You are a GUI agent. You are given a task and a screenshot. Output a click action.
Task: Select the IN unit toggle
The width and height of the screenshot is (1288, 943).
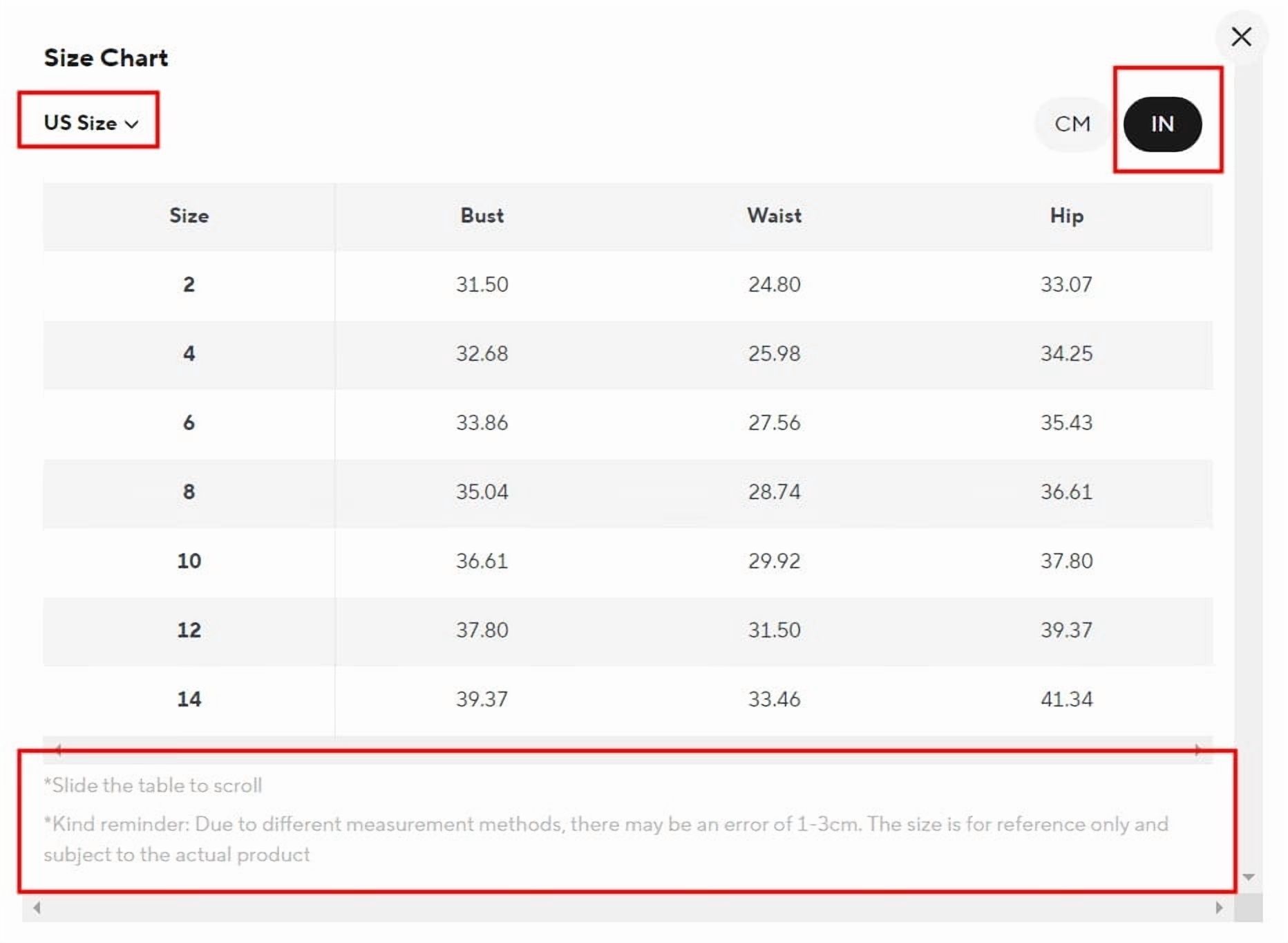pos(1162,124)
